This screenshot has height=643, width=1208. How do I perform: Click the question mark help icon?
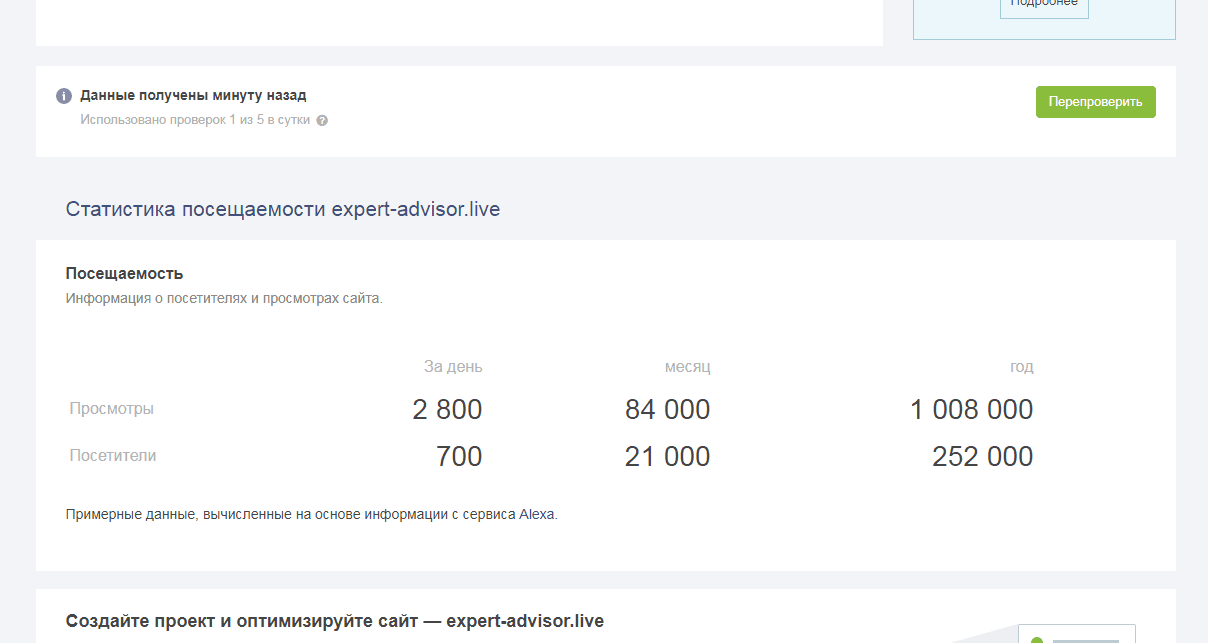(322, 121)
